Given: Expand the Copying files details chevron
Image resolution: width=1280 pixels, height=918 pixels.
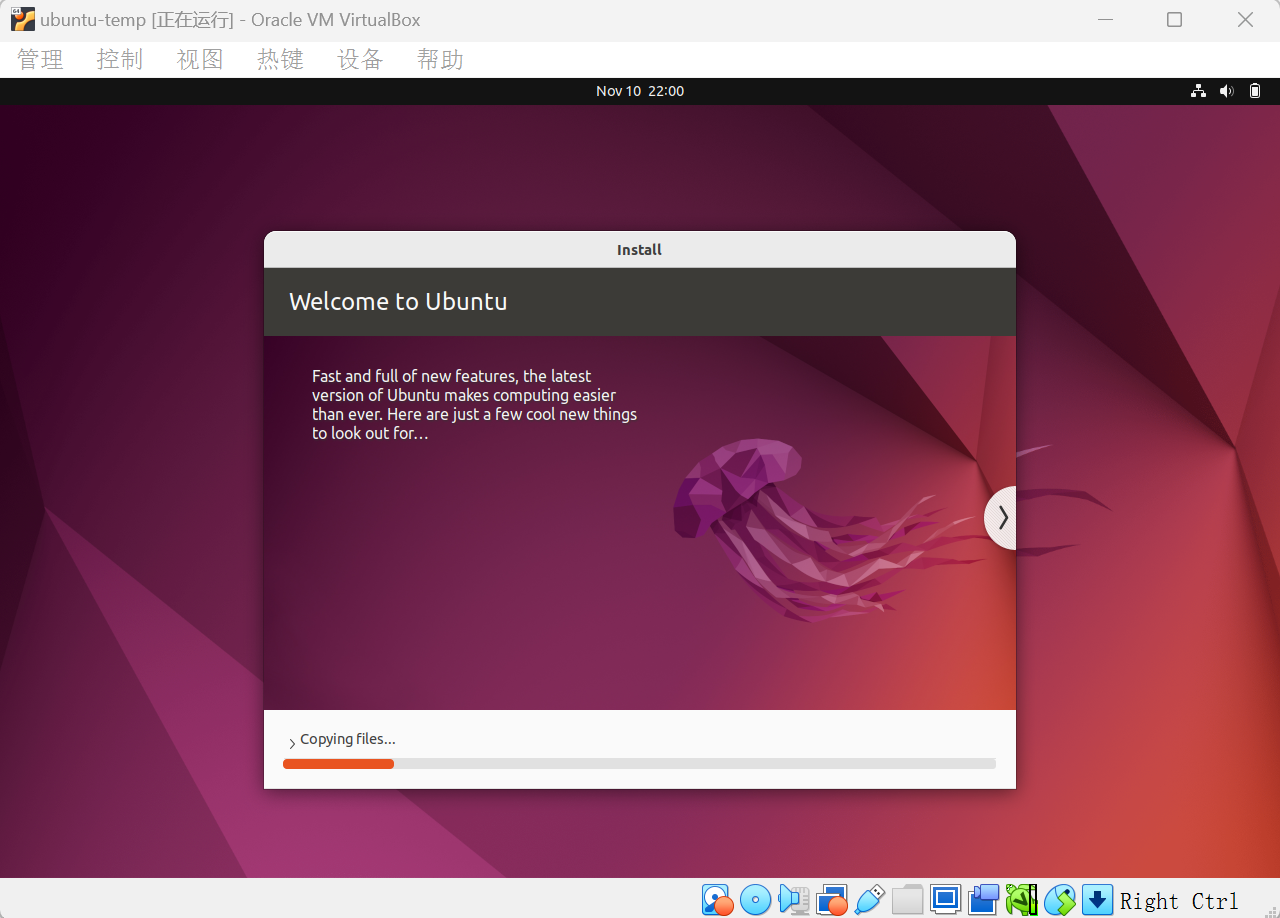Looking at the screenshot, I should tap(292, 743).
